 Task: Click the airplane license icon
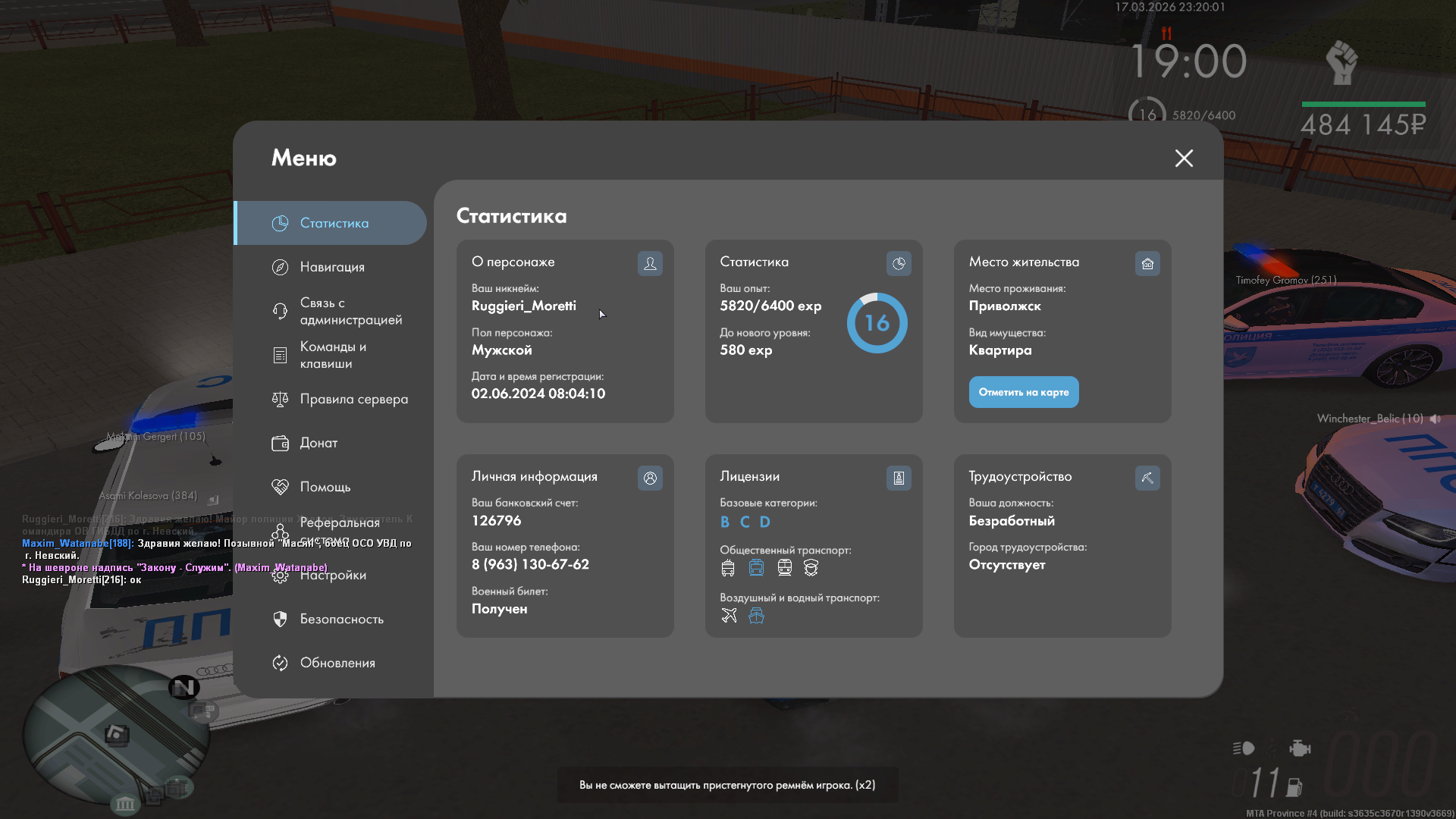(x=729, y=616)
